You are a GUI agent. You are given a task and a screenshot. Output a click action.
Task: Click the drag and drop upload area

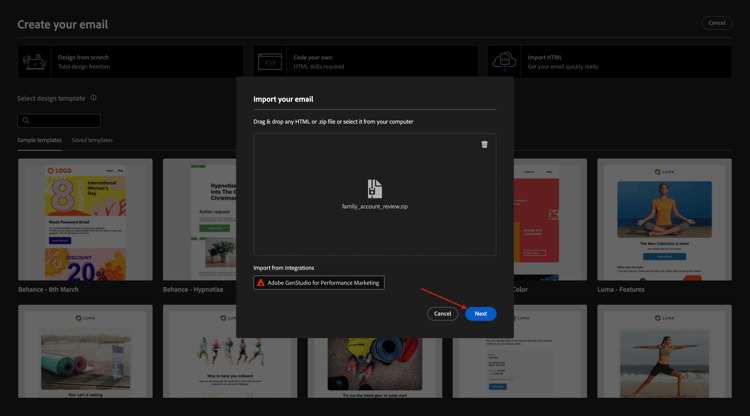tap(375, 195)
